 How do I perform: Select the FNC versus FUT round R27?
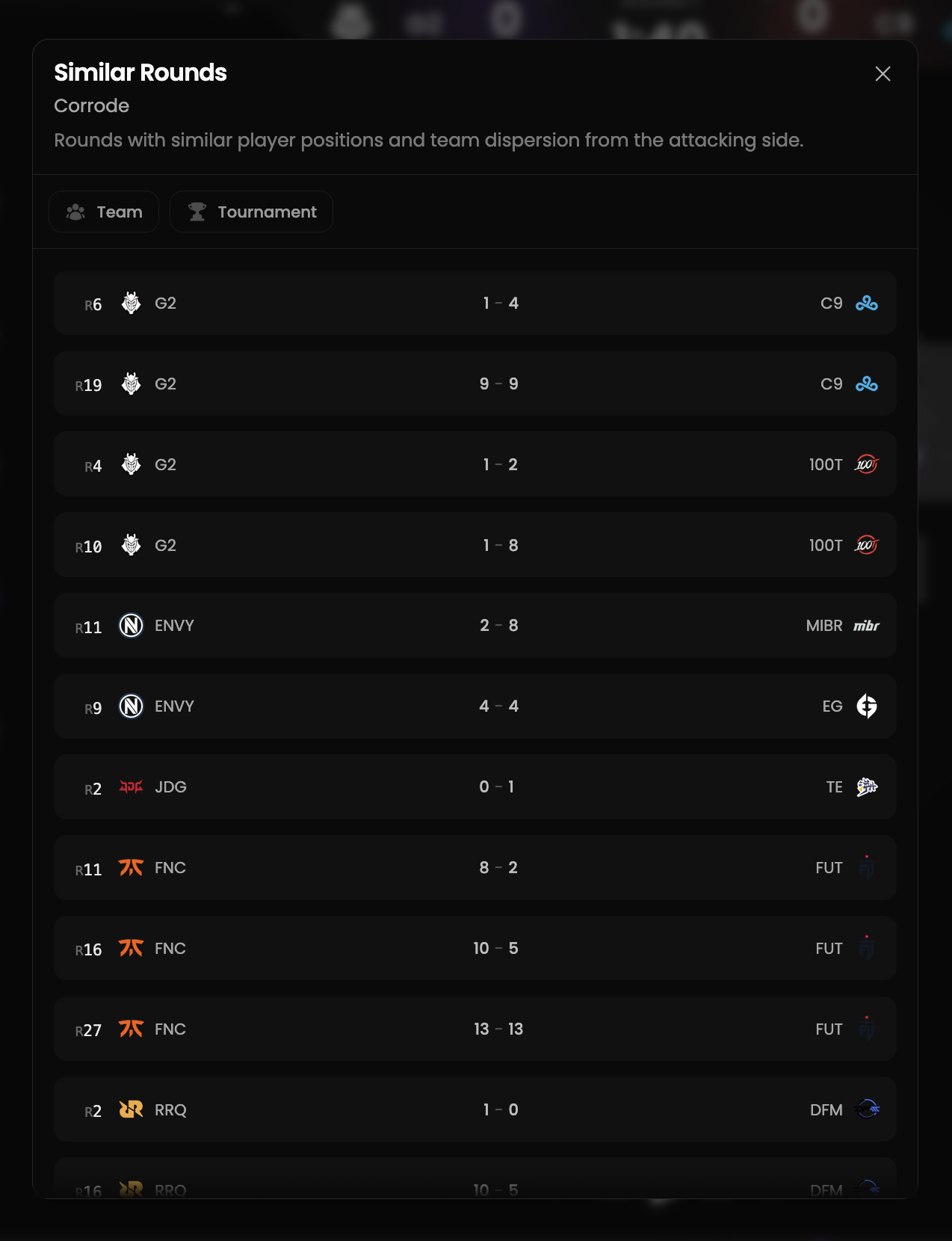[475, 1029]
